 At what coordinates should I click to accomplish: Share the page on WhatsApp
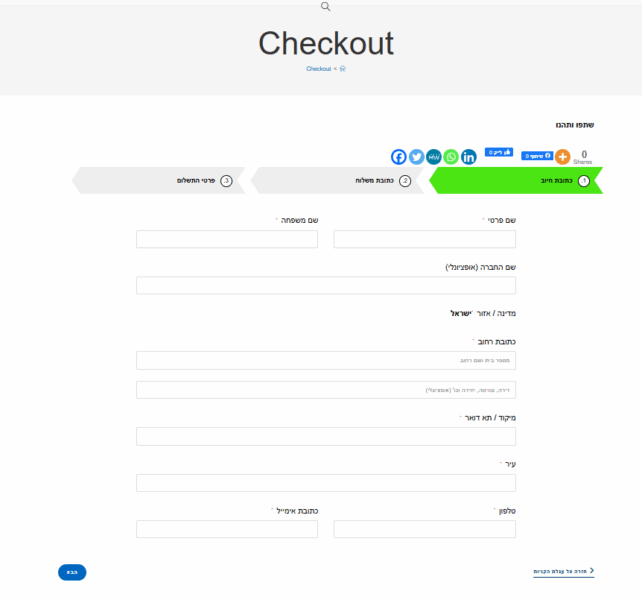[451, 157]
